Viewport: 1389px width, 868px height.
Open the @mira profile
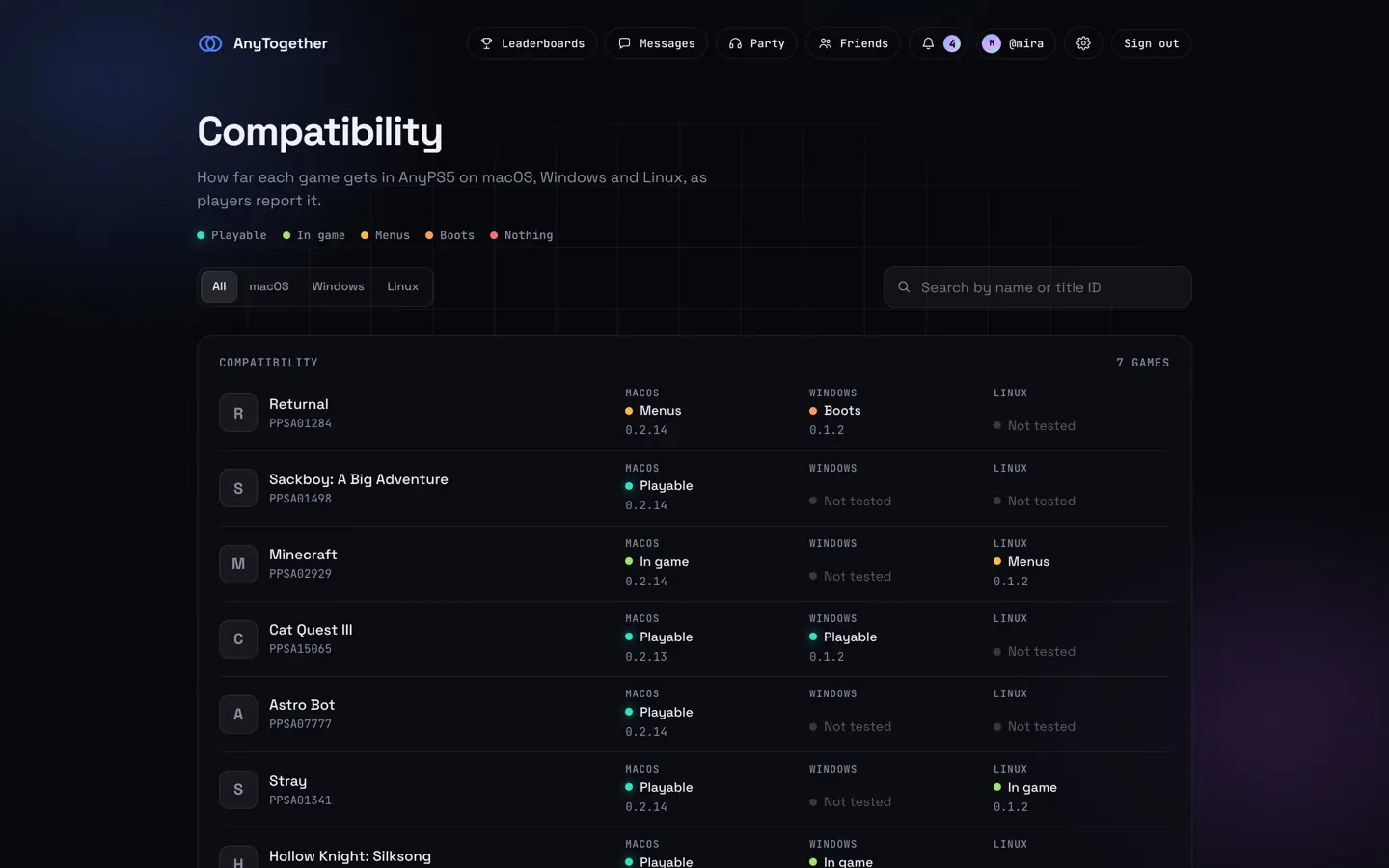1013,43
